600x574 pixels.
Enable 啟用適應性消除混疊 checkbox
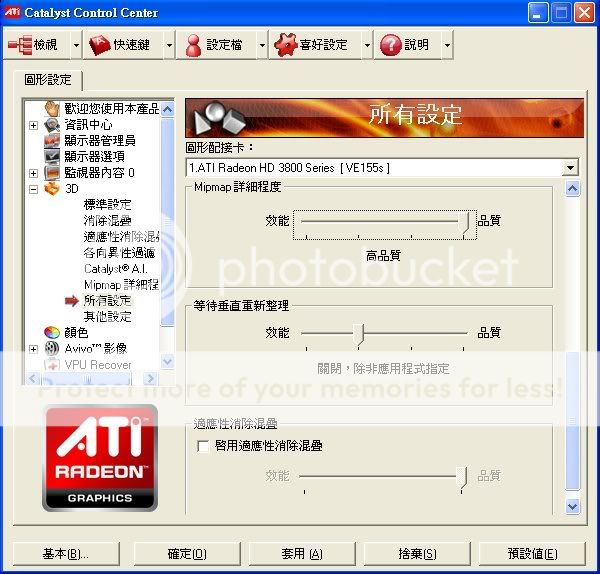(203, 446)
